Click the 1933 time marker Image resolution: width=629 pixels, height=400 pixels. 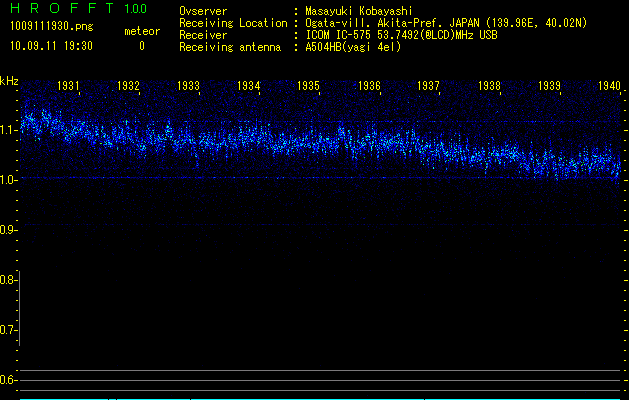[188, 87]
